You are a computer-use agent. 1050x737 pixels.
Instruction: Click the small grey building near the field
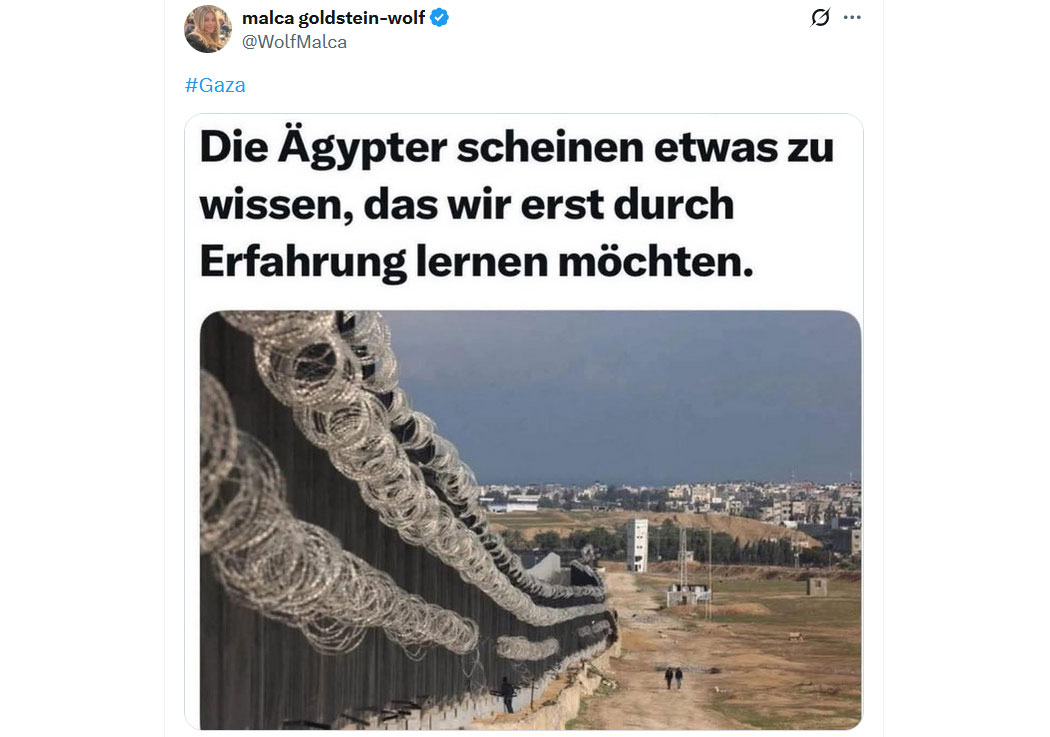[x=817, y=587]
